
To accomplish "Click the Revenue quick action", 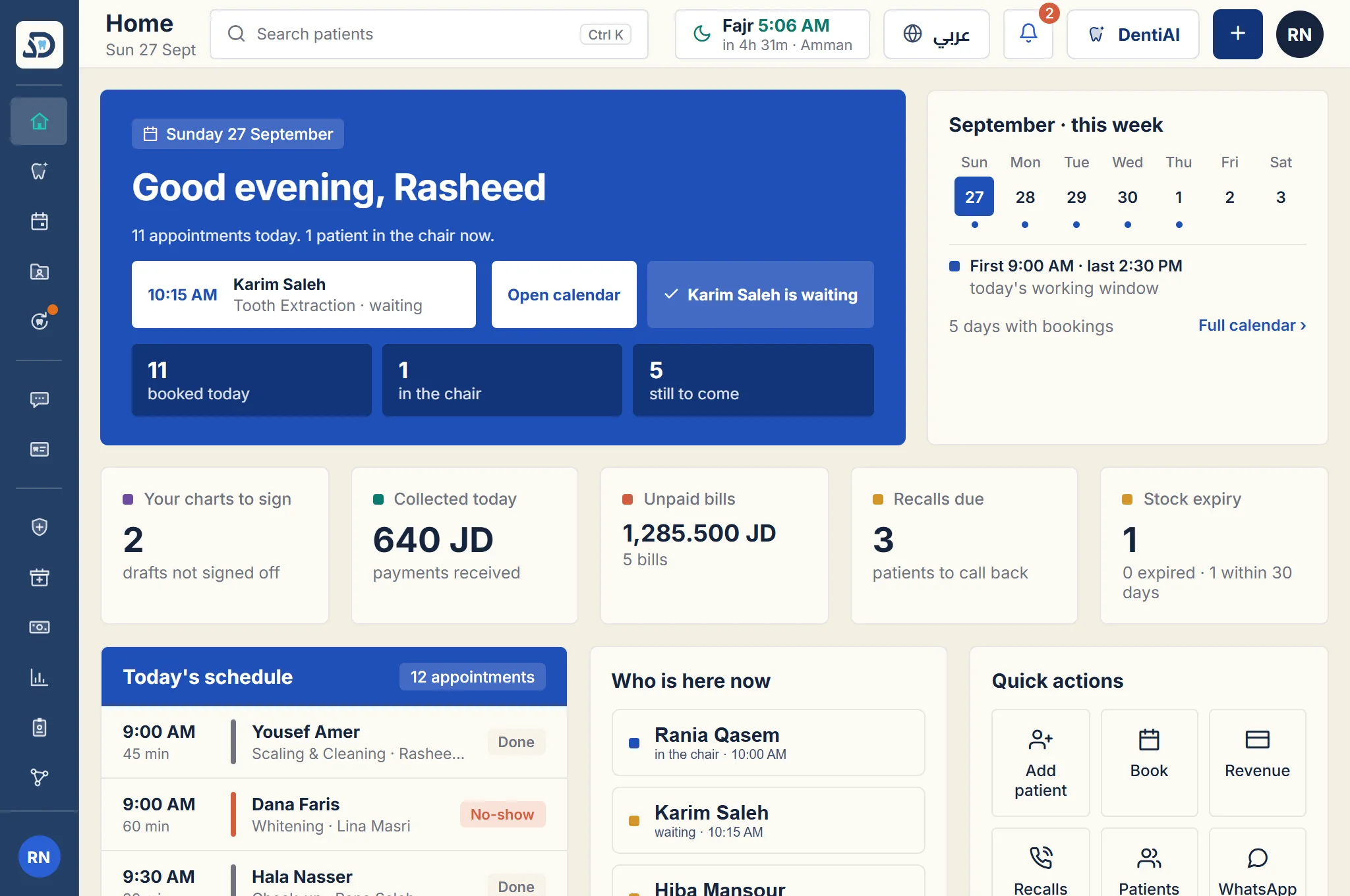I will [x=1257, y=763].
